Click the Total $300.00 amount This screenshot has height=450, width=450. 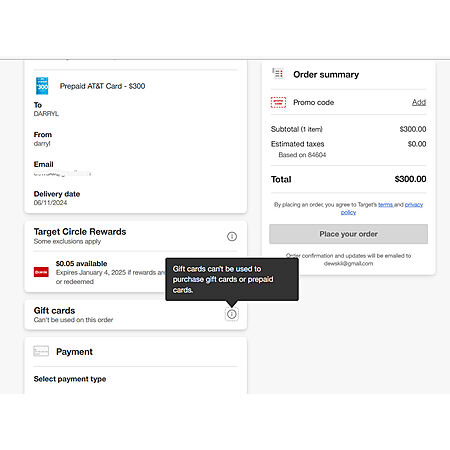[x=410, y=179]
